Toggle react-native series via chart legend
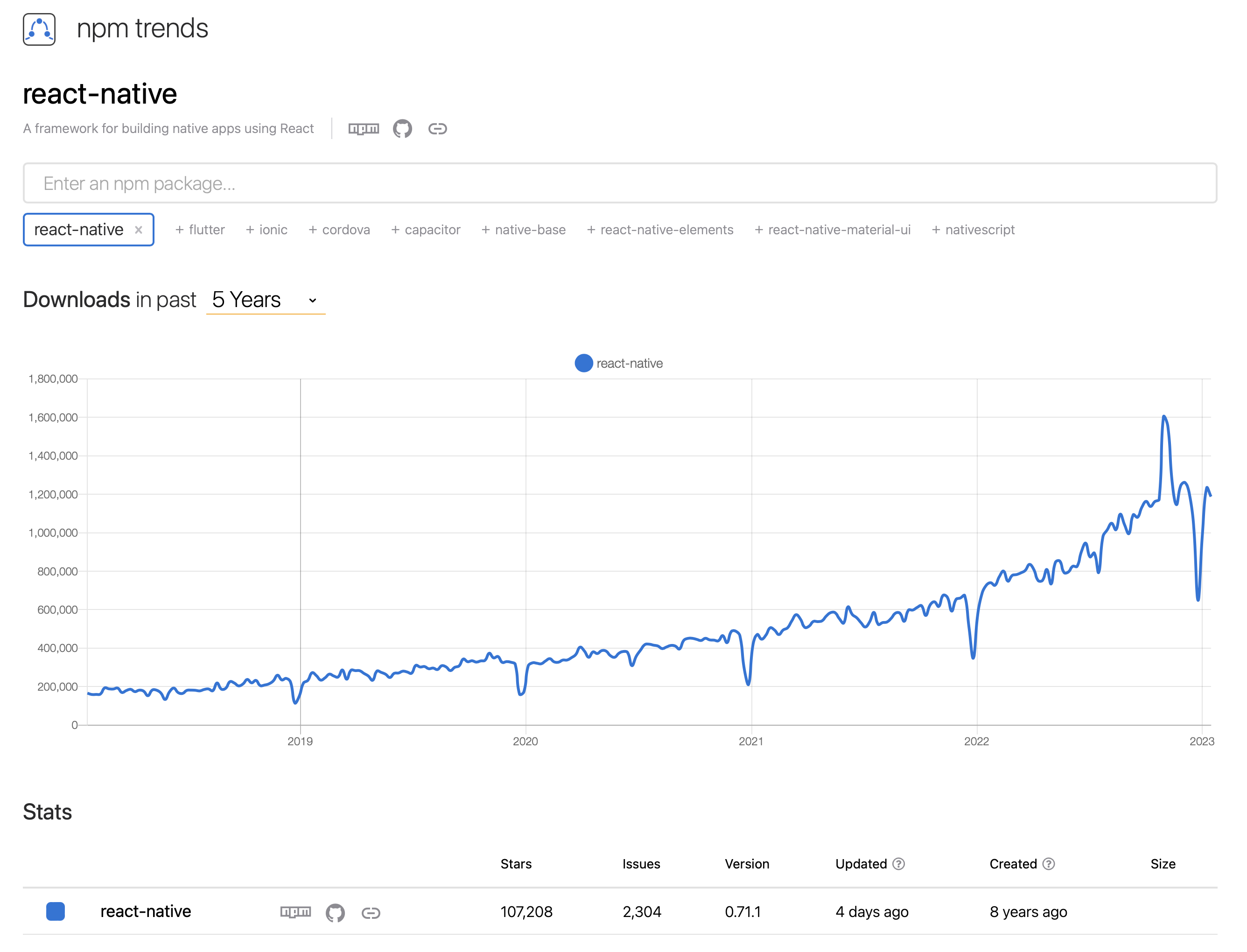This screenshot has width=1247, height=952. tap(619, 363)
